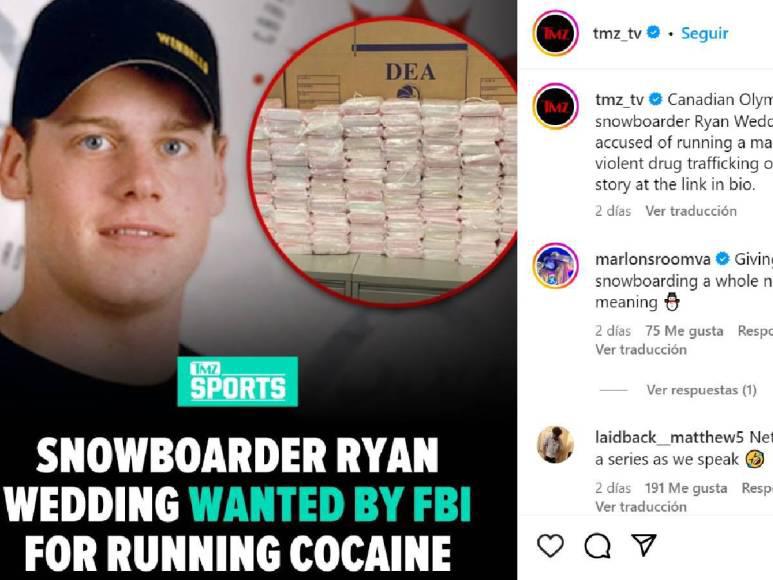Expand replies via Ver respuestas (1)
Screen dimensions: 773x580
pos(701,390)
